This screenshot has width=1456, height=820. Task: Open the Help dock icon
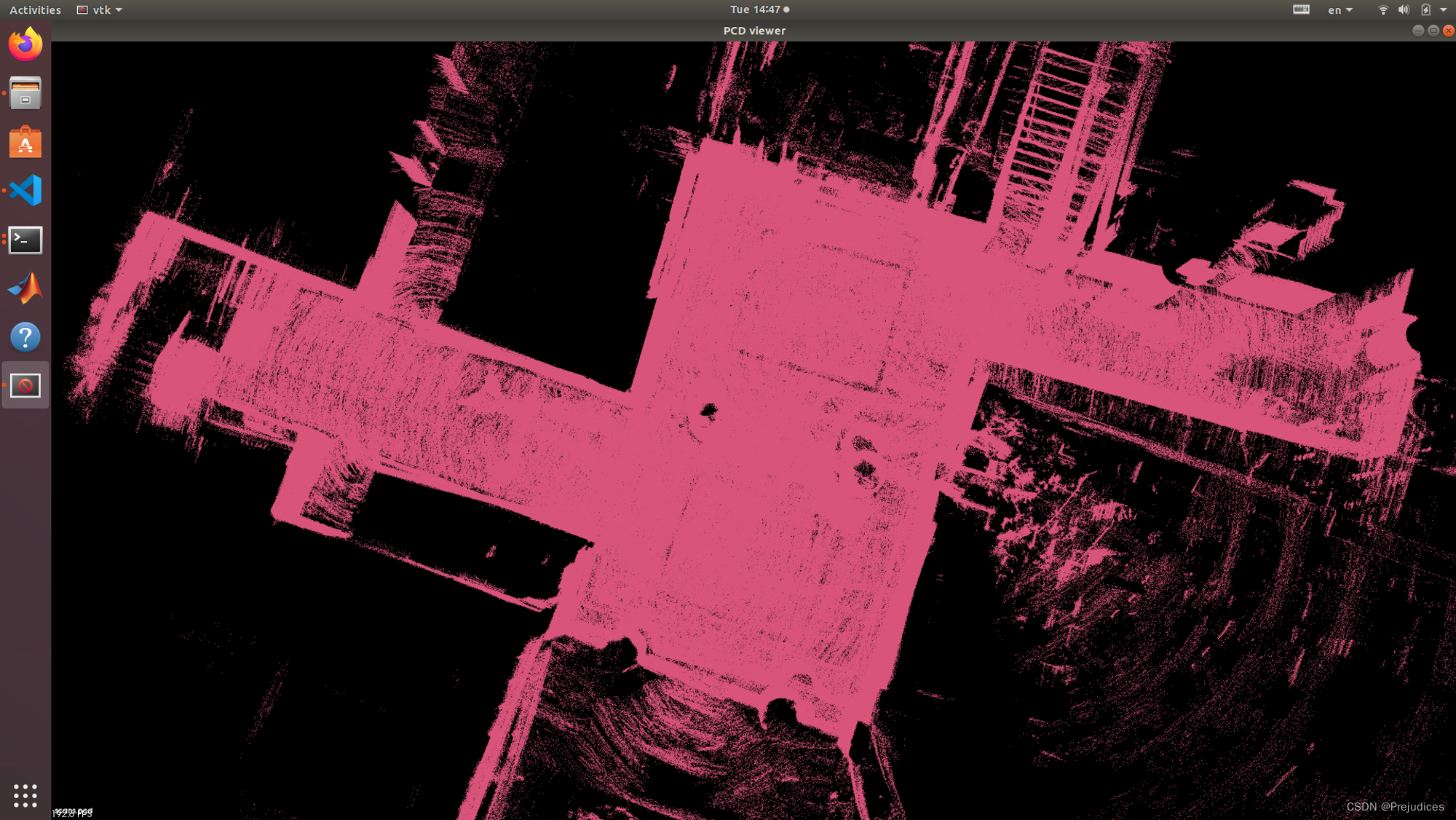click(x=25, y=337)
